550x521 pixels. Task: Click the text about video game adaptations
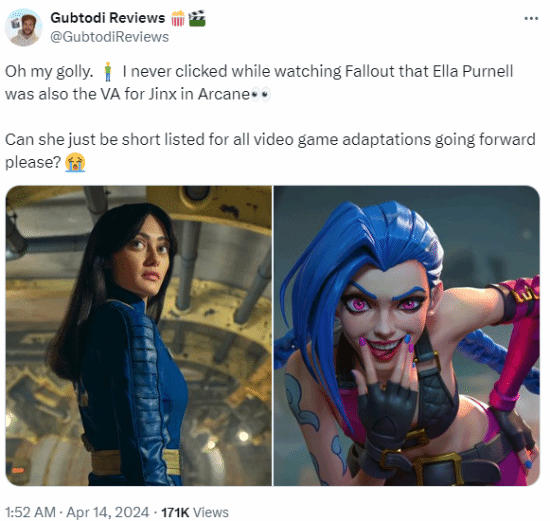click(270, 151)
